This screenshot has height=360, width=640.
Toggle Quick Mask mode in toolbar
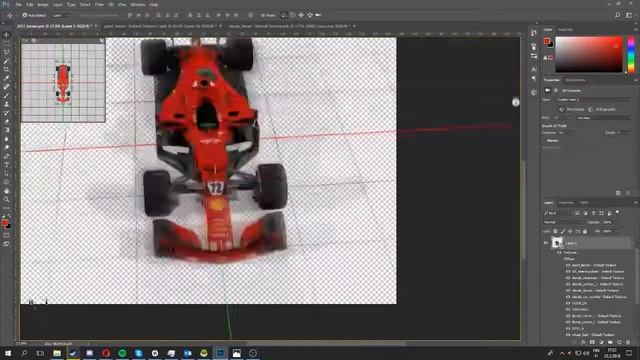(x=6, y=235)
